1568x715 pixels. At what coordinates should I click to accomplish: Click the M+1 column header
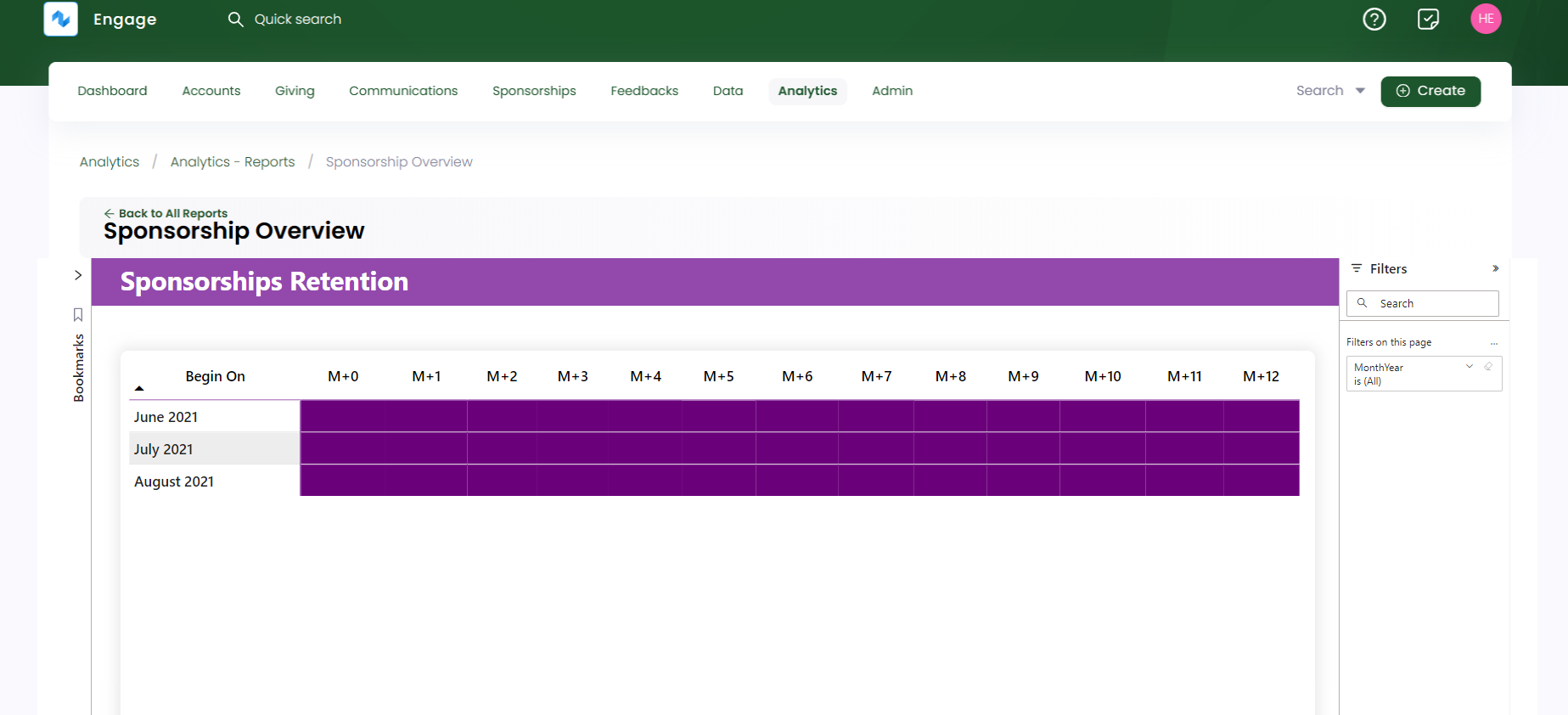[426, 376]
